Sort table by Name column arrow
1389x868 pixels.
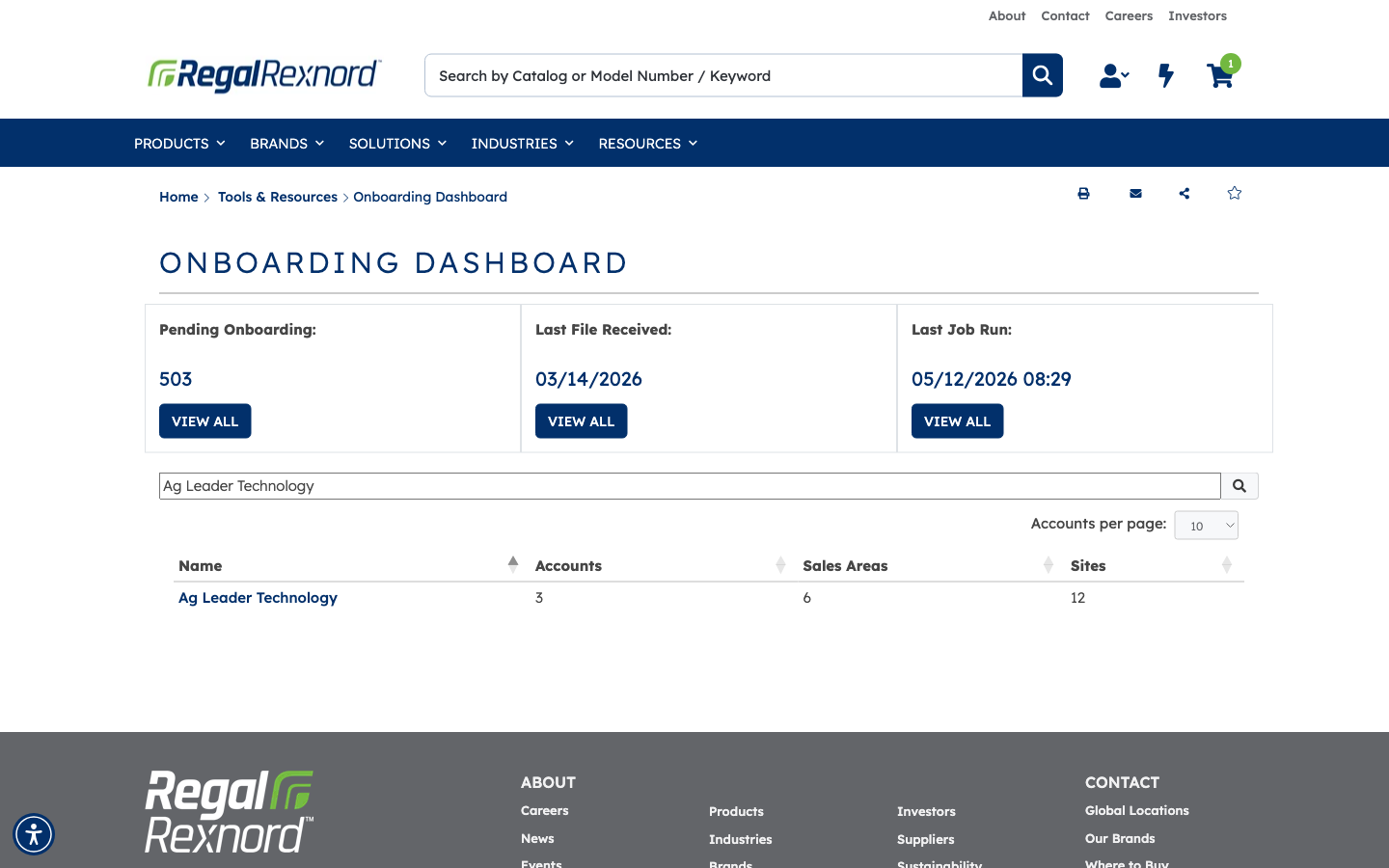pyautogui.click(x=513, y=565)
